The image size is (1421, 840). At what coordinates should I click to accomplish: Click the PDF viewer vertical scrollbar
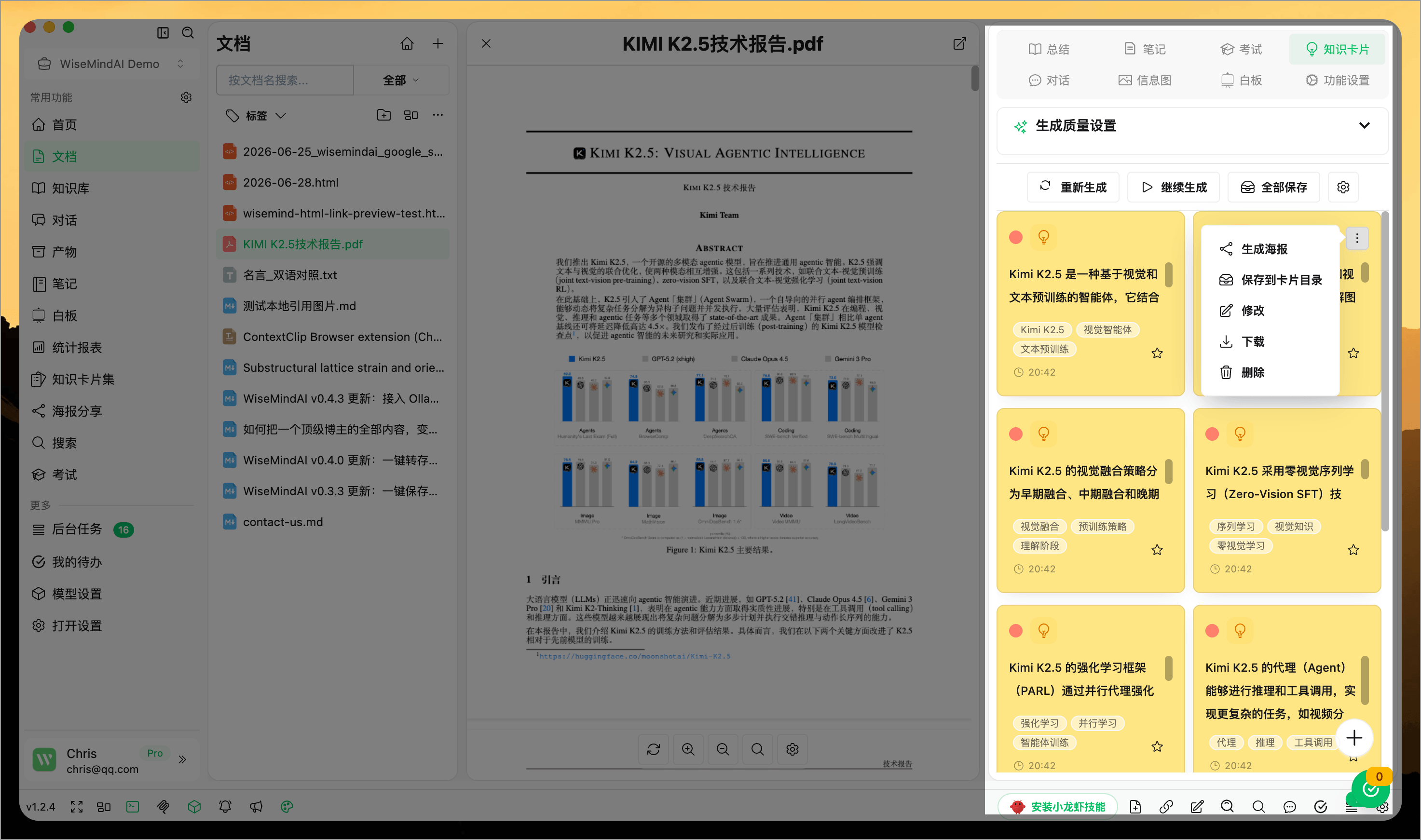click(975, 78)
